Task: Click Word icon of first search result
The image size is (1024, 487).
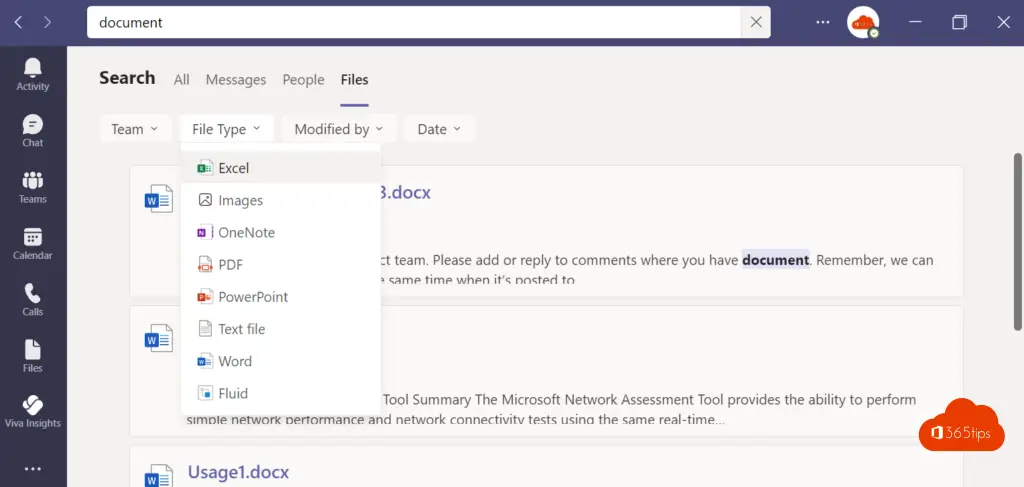Action: coord(159,199)
